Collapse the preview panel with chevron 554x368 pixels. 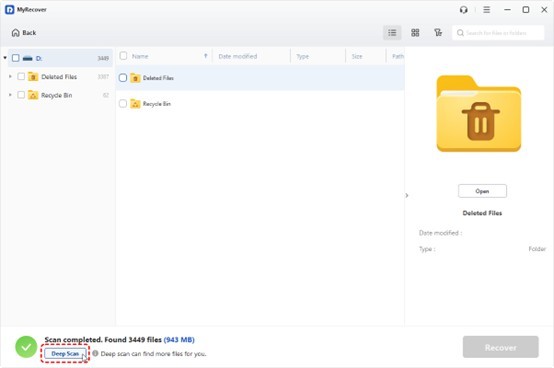pos(407,195)
